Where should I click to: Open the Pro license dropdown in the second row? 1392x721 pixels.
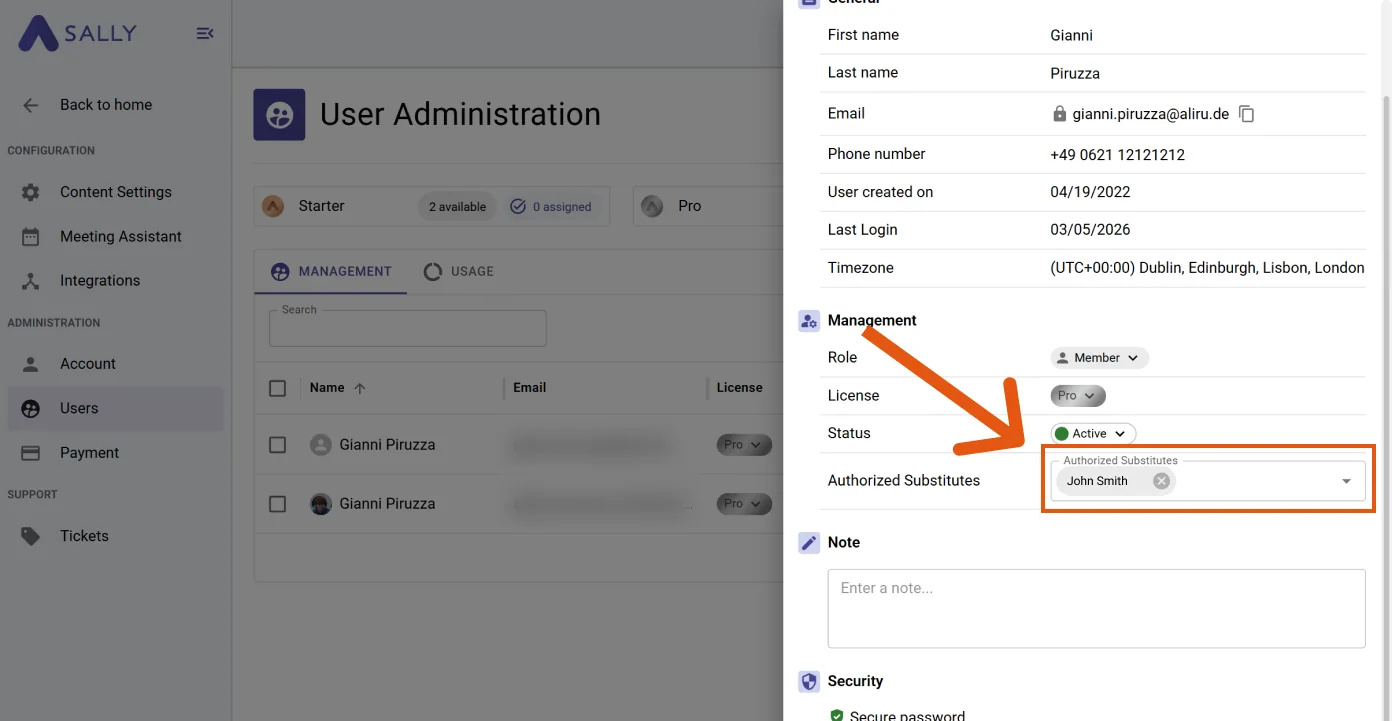(x=744, y=504)
